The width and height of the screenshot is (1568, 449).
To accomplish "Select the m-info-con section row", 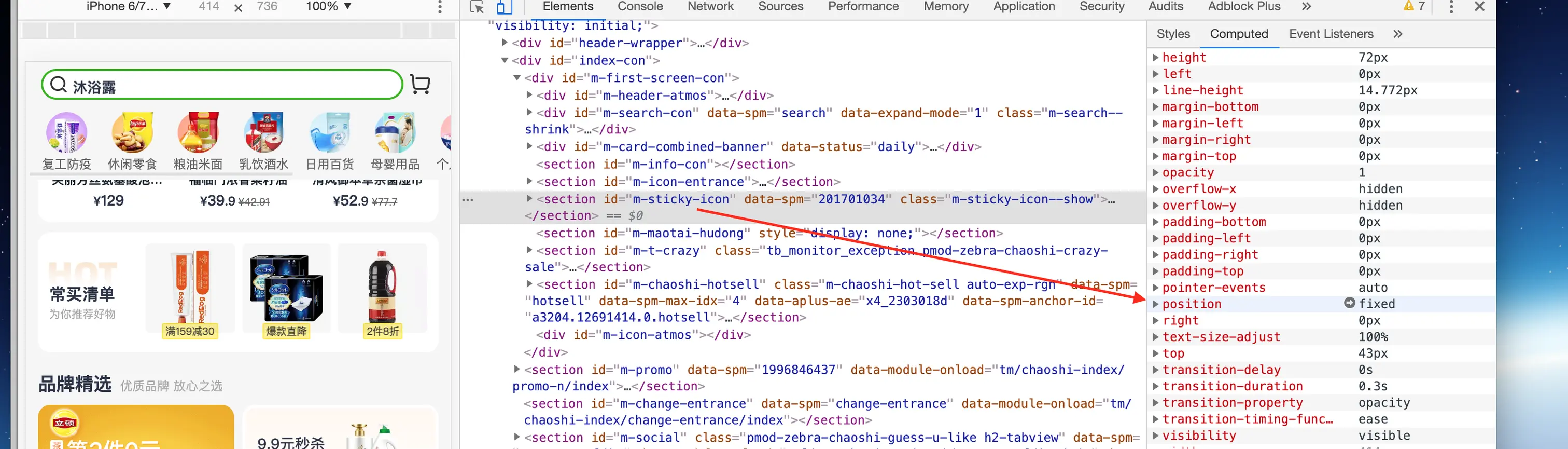I will [665, 165].
